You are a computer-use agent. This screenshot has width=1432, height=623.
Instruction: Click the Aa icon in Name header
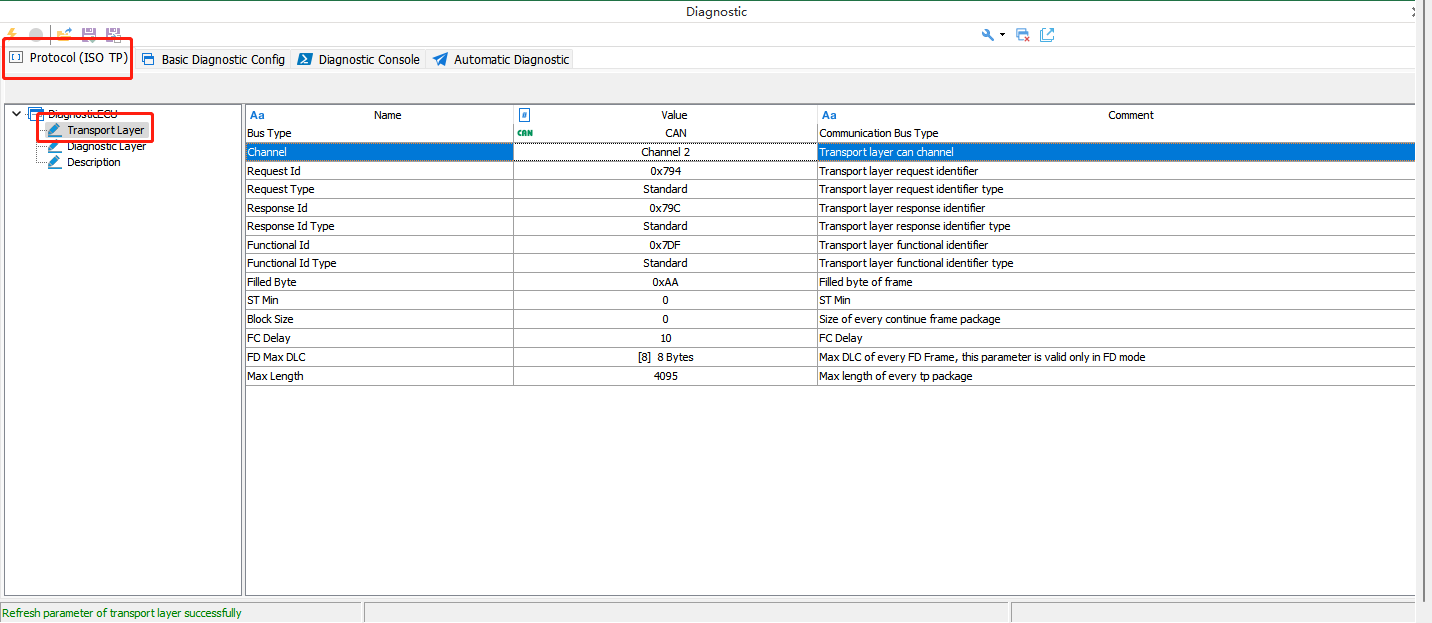[257, 115]
